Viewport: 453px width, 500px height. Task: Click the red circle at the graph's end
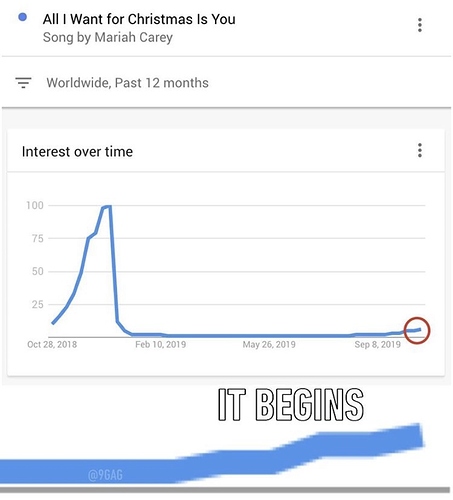coord(417,330)
